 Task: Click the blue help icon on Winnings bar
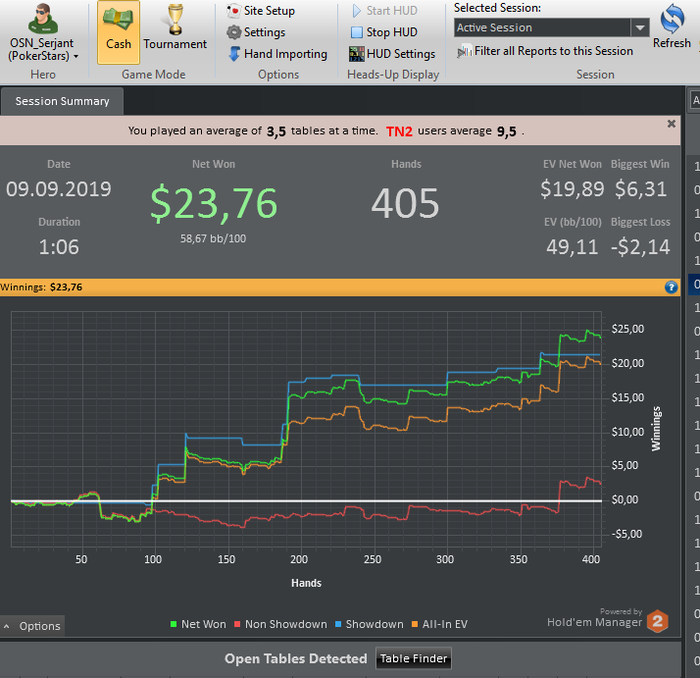pos(671,287)
